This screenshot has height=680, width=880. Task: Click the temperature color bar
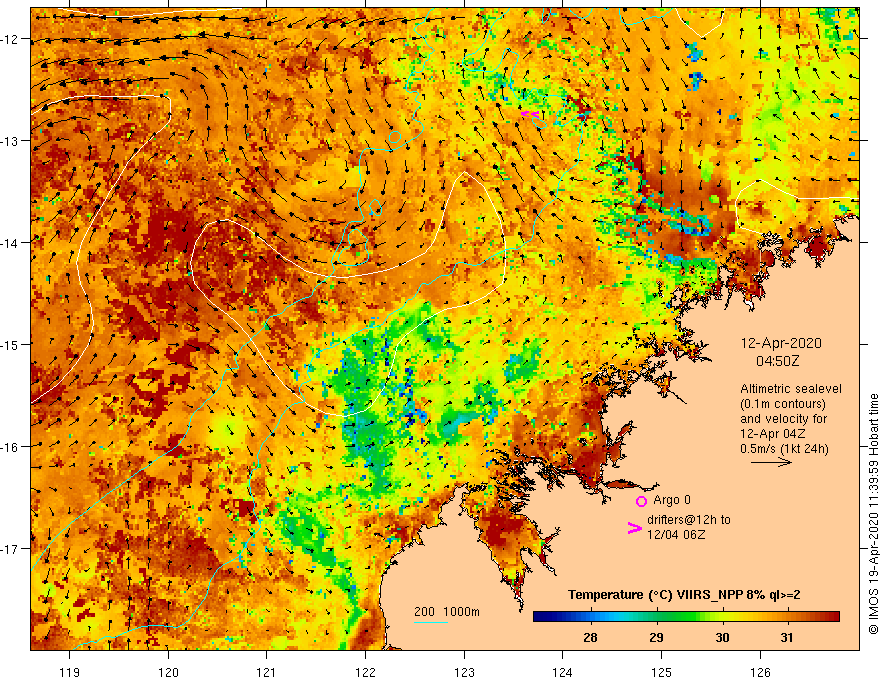point(686,617)
